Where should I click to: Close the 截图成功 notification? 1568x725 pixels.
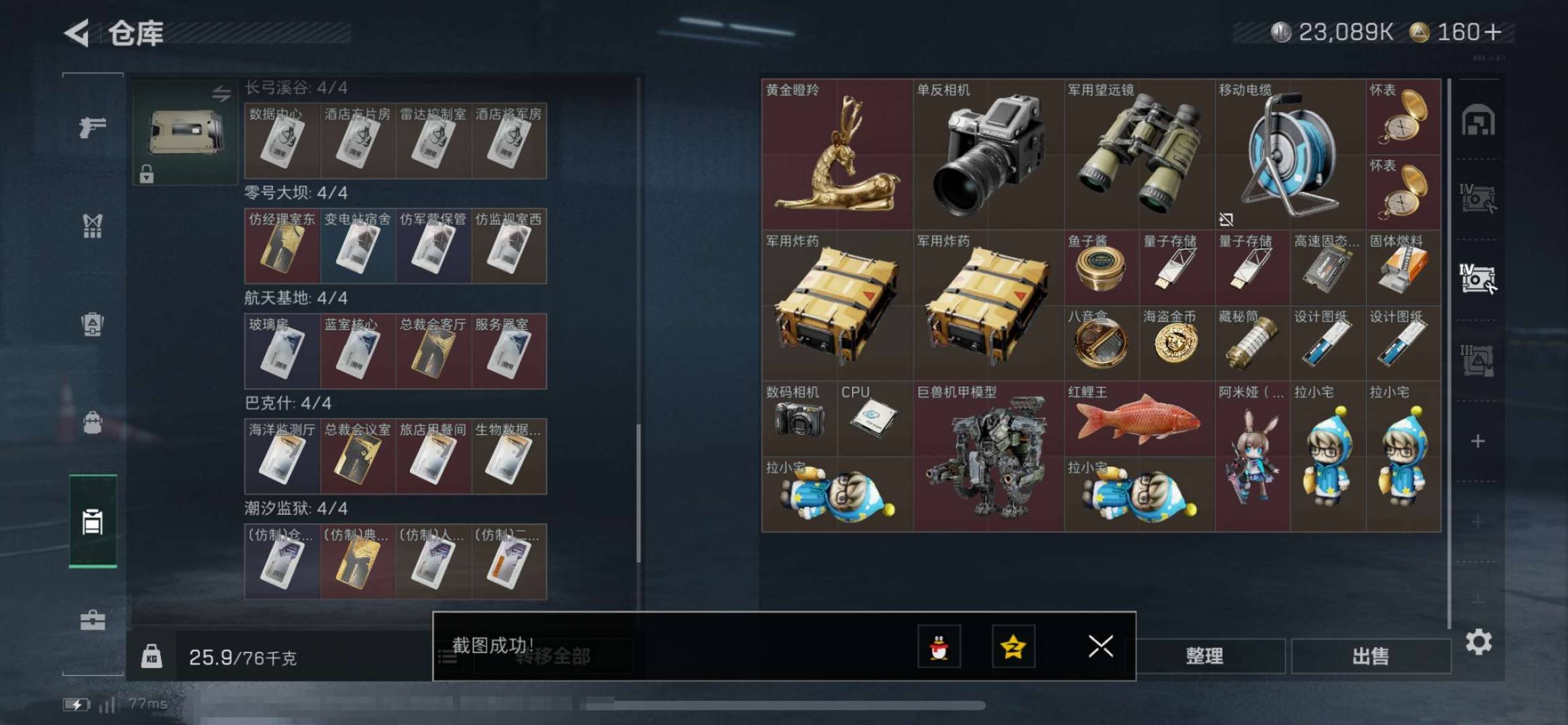point(1100,646)
